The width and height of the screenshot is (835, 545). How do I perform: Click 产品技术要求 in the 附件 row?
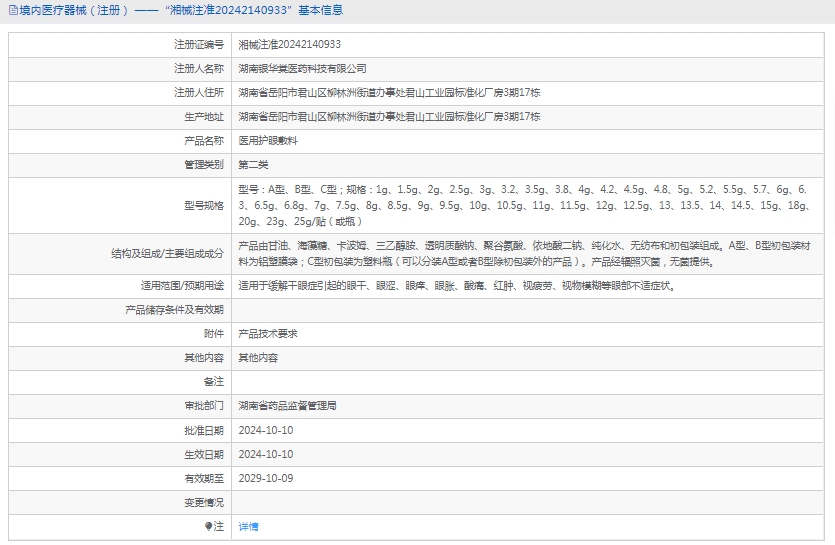tap(268, 334)
